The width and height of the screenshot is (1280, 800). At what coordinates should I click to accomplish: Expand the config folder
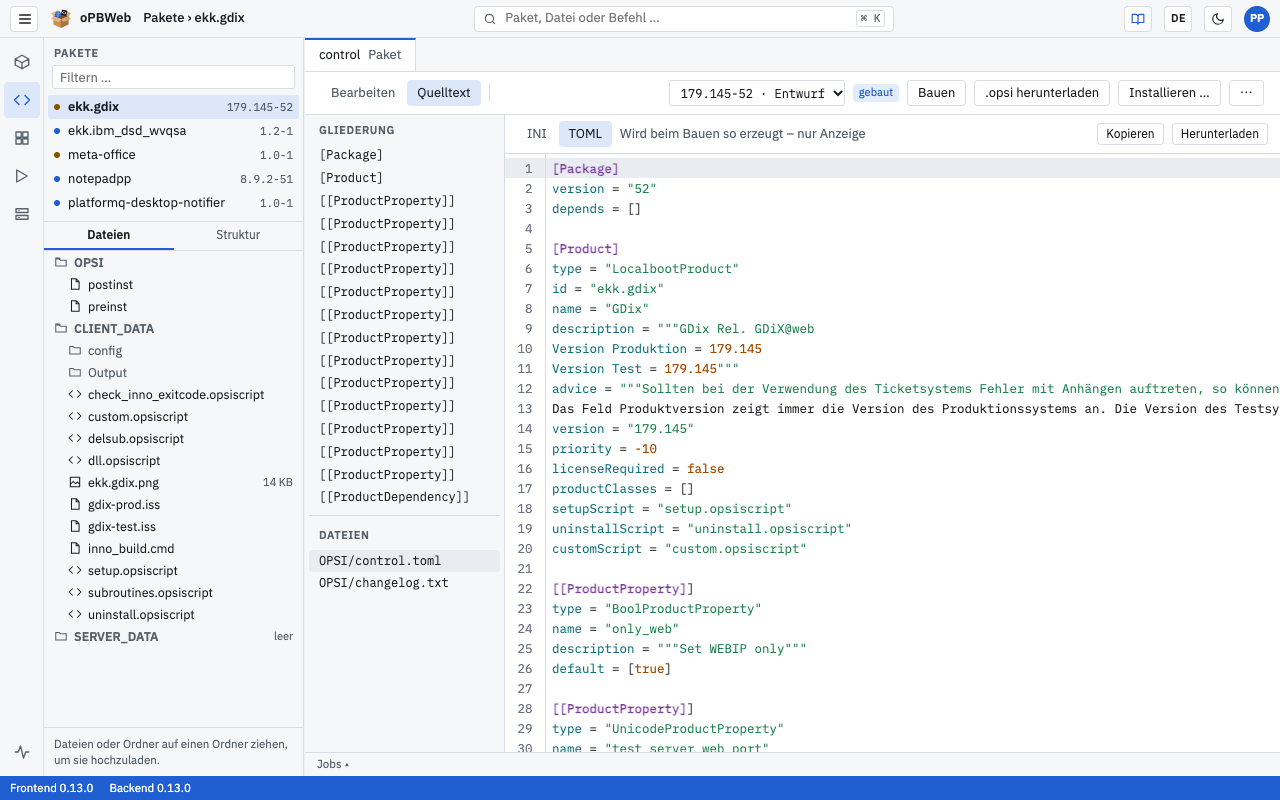pos(173,350)
